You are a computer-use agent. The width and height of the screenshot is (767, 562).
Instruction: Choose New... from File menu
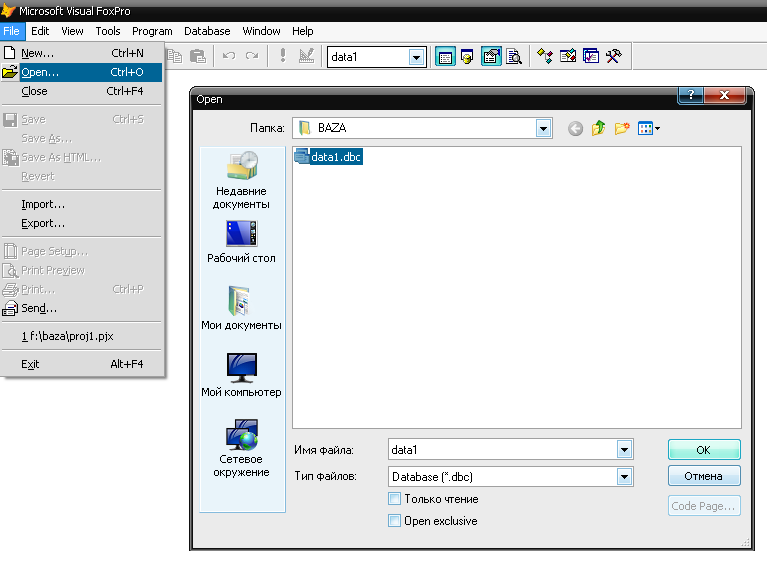point(82,53)
